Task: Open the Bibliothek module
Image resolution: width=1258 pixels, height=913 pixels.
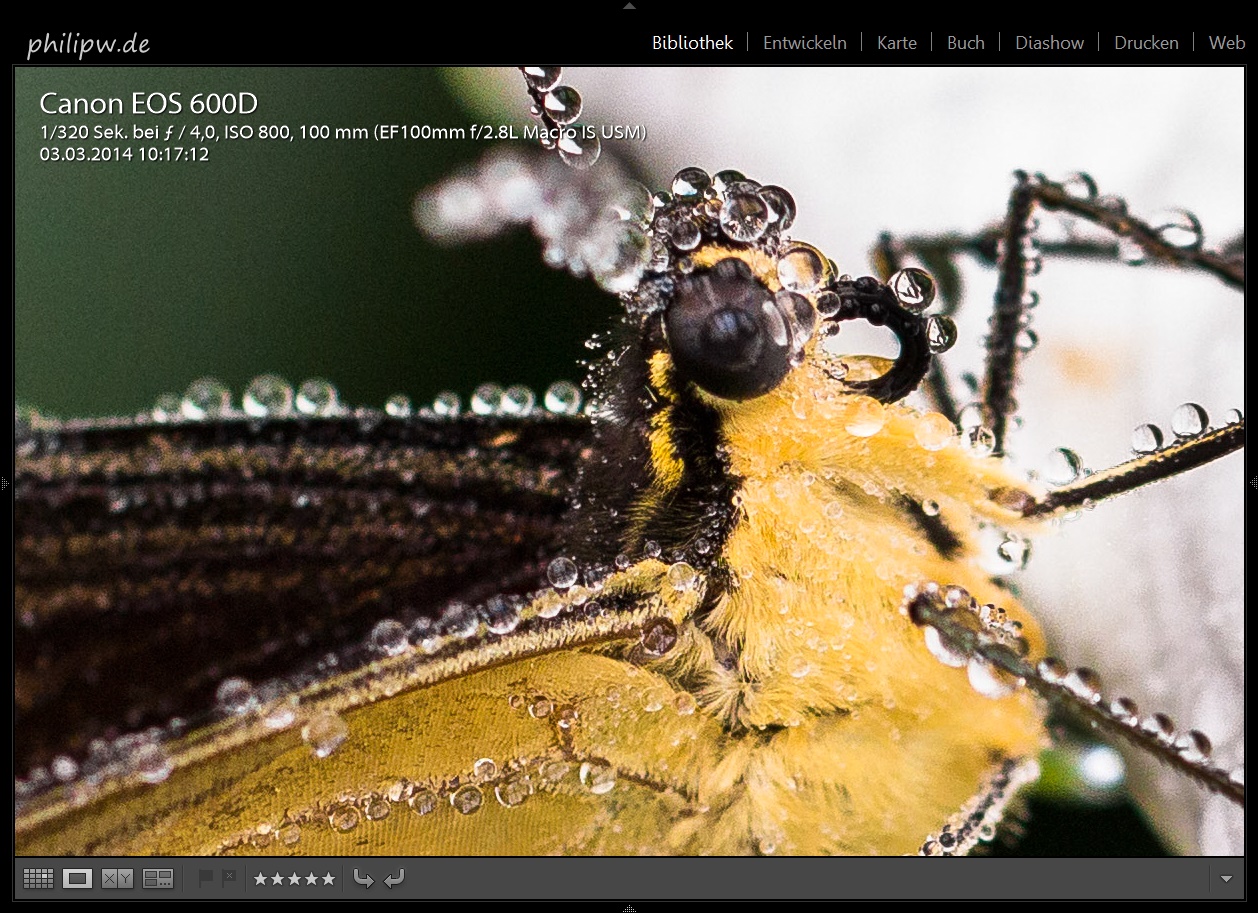Action: [x=693, y=43]
